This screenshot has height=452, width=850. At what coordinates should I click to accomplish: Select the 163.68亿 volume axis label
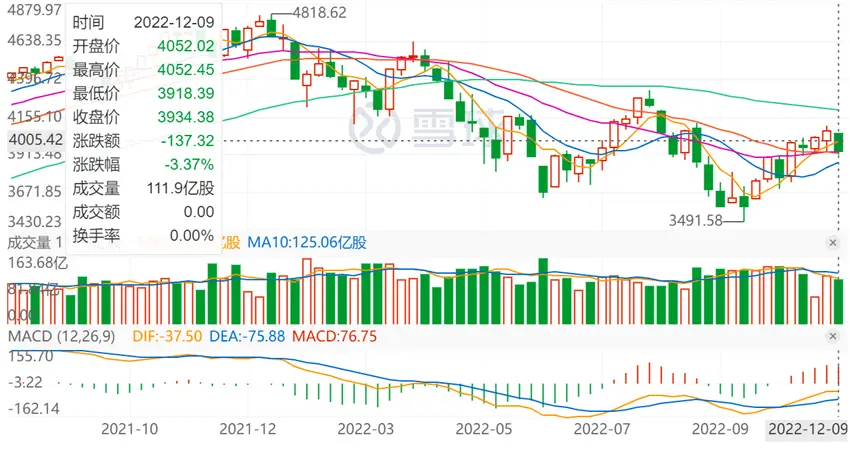[37, 263]
